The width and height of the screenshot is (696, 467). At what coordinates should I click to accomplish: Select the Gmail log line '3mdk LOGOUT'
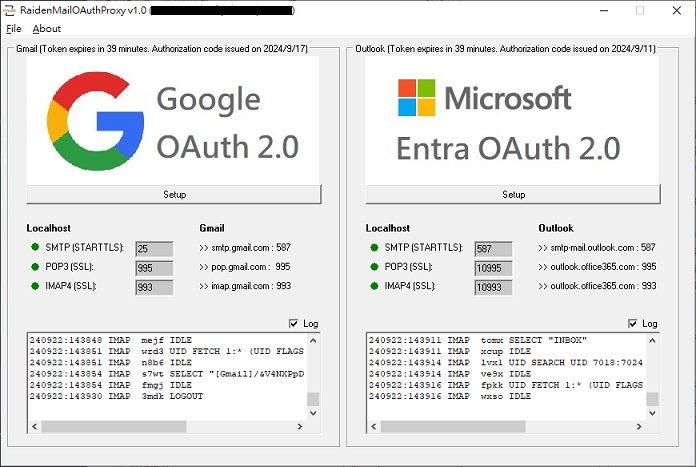click(116, 396)
